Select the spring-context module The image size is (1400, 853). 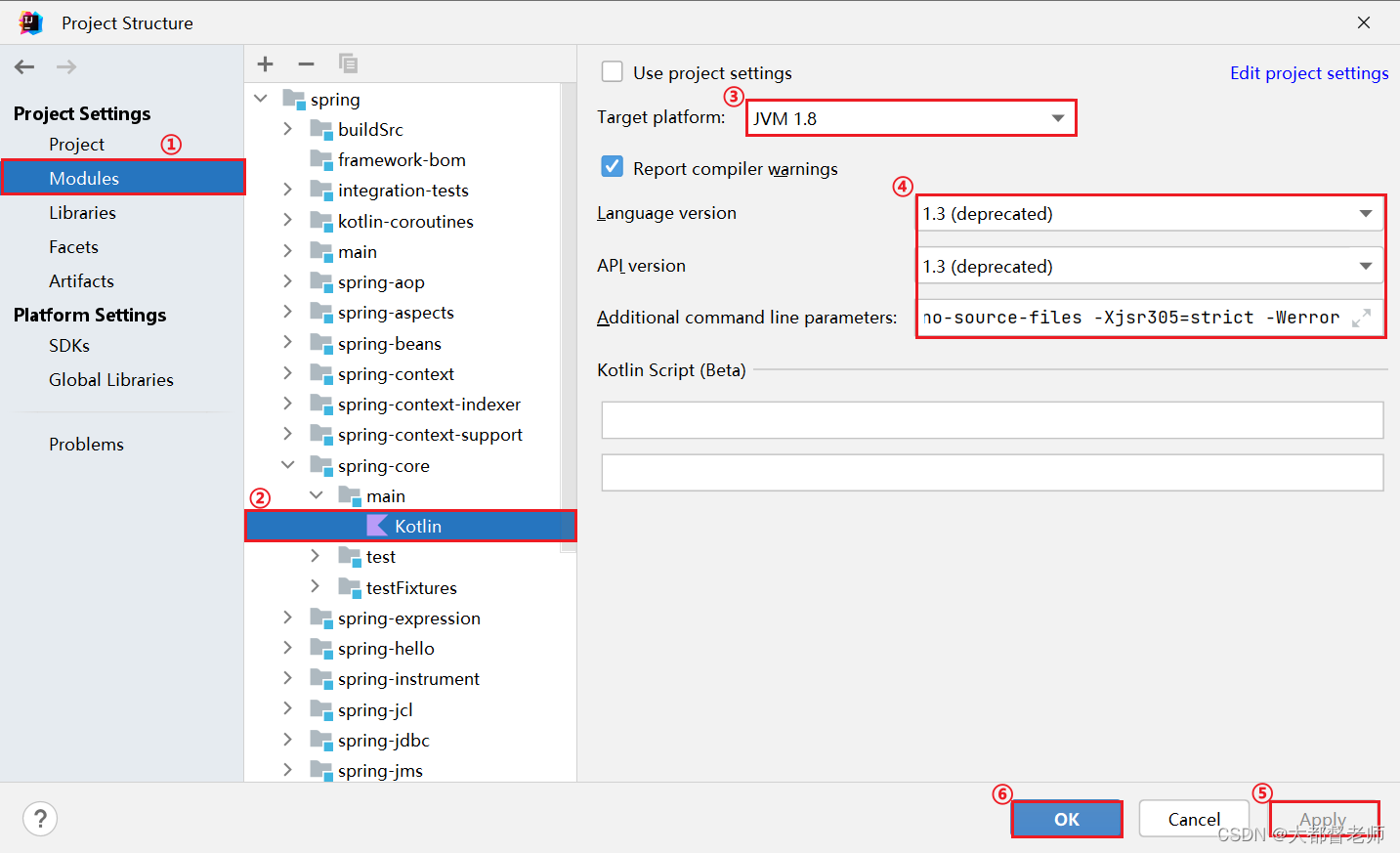coord(396,373)
